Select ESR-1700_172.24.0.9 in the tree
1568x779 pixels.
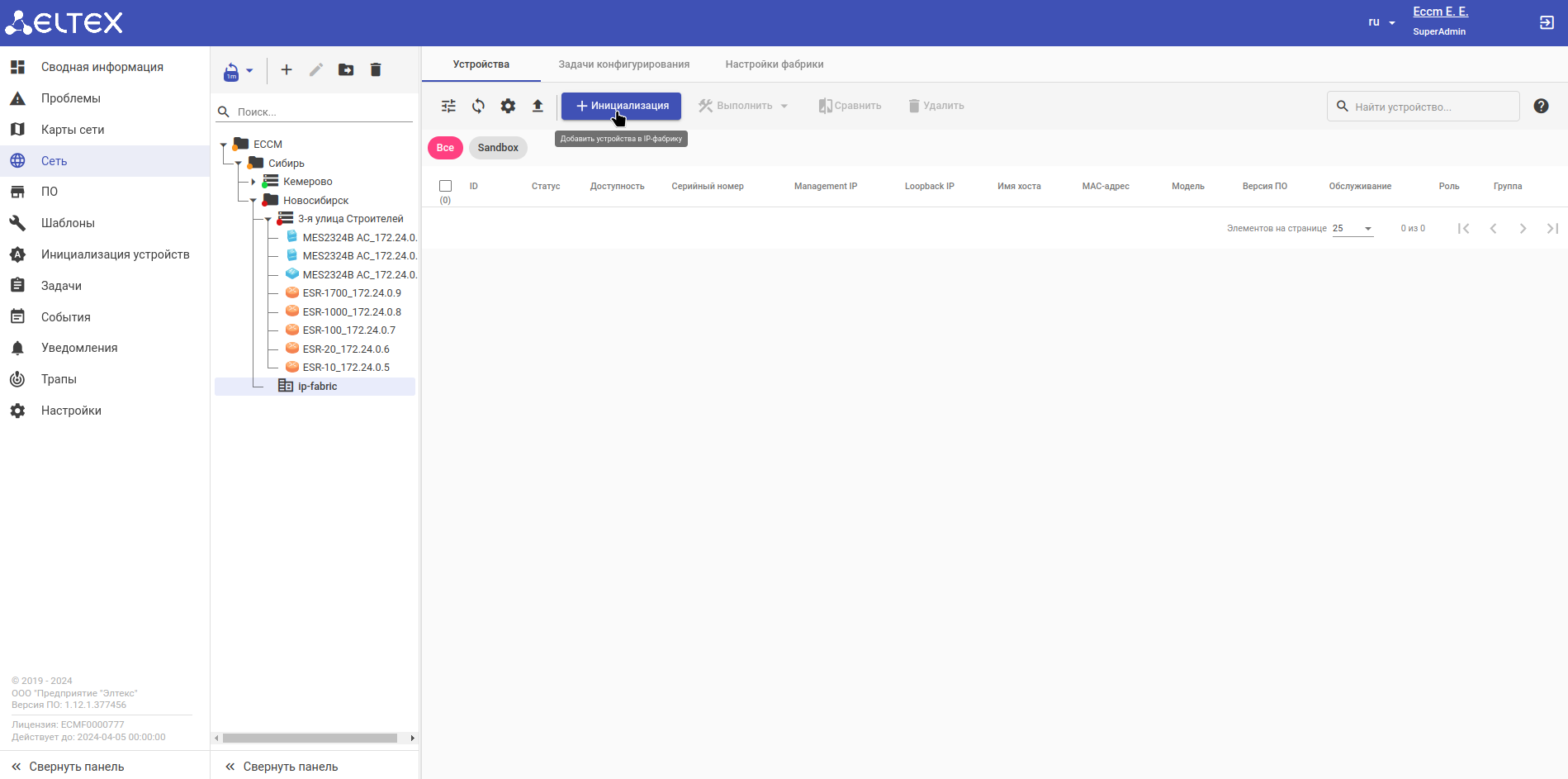point(352,293)
